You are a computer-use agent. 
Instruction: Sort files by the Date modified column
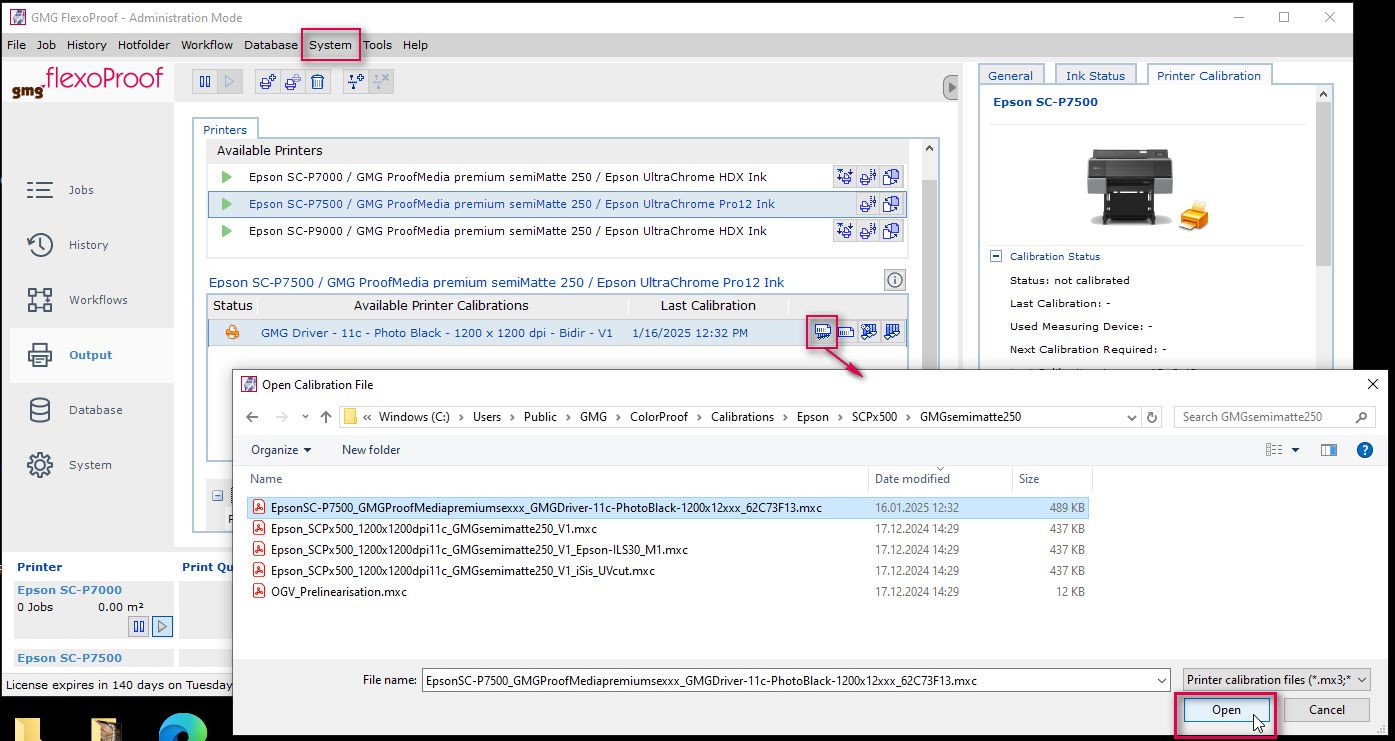pyautogui.click(x=940, y=479)
